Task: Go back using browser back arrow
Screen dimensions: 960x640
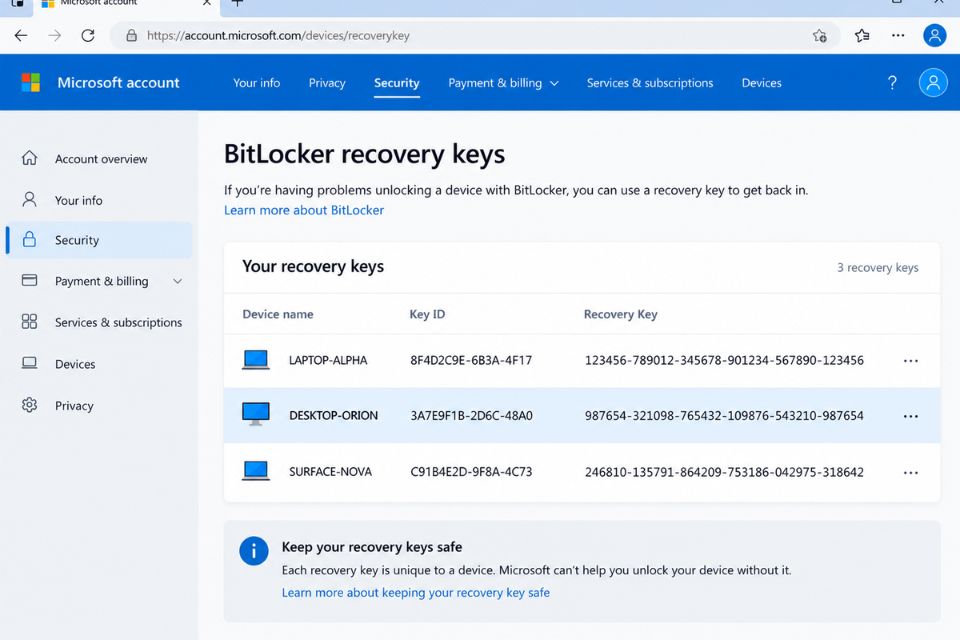Action: (x=21, y=36)
